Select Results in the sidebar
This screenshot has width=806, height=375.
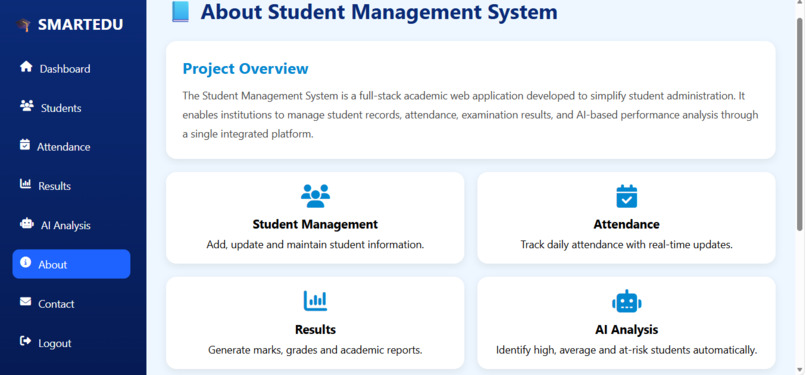[71, 186]
